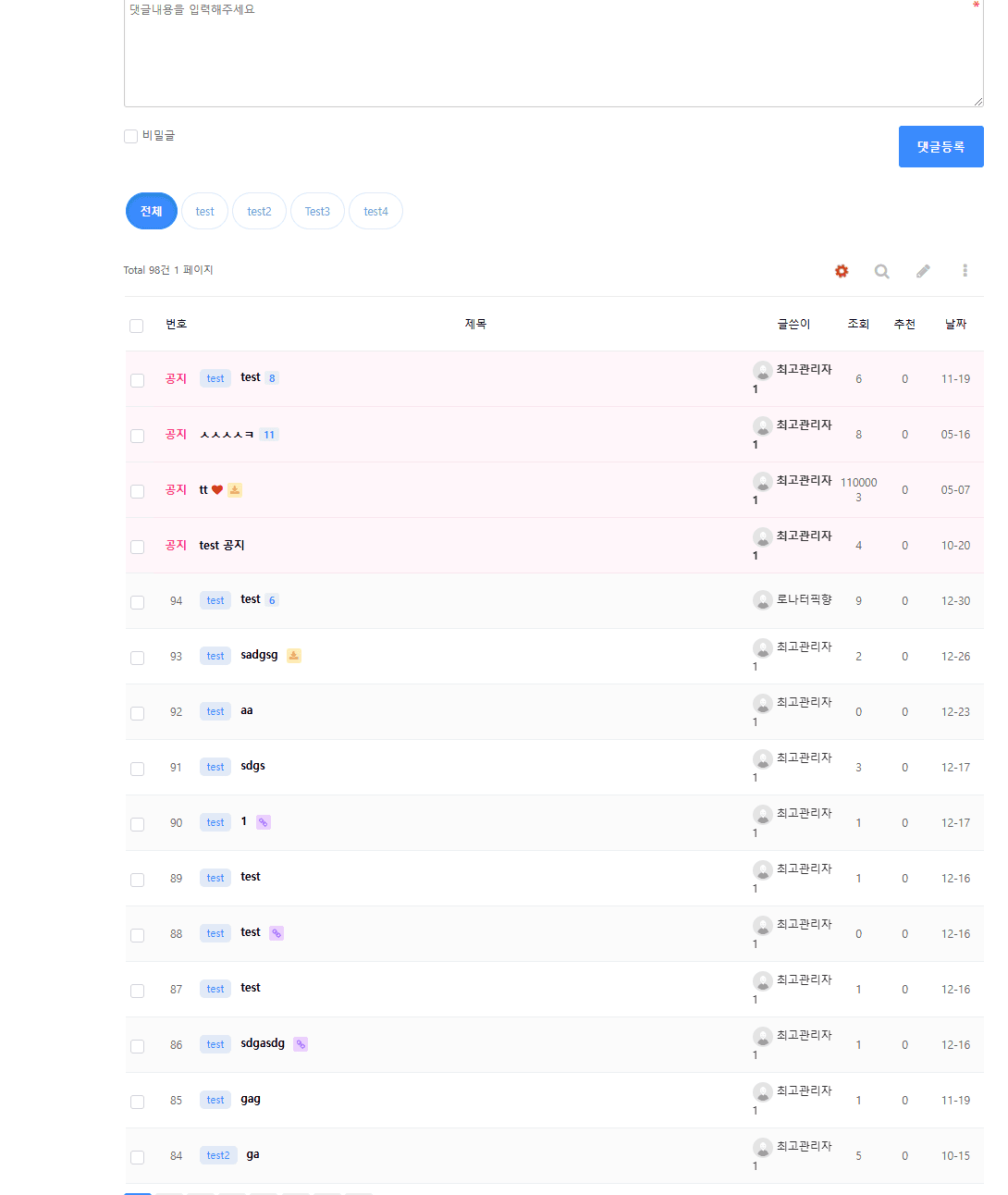
Task: Click into the comment text area
Action: [553, 55]
